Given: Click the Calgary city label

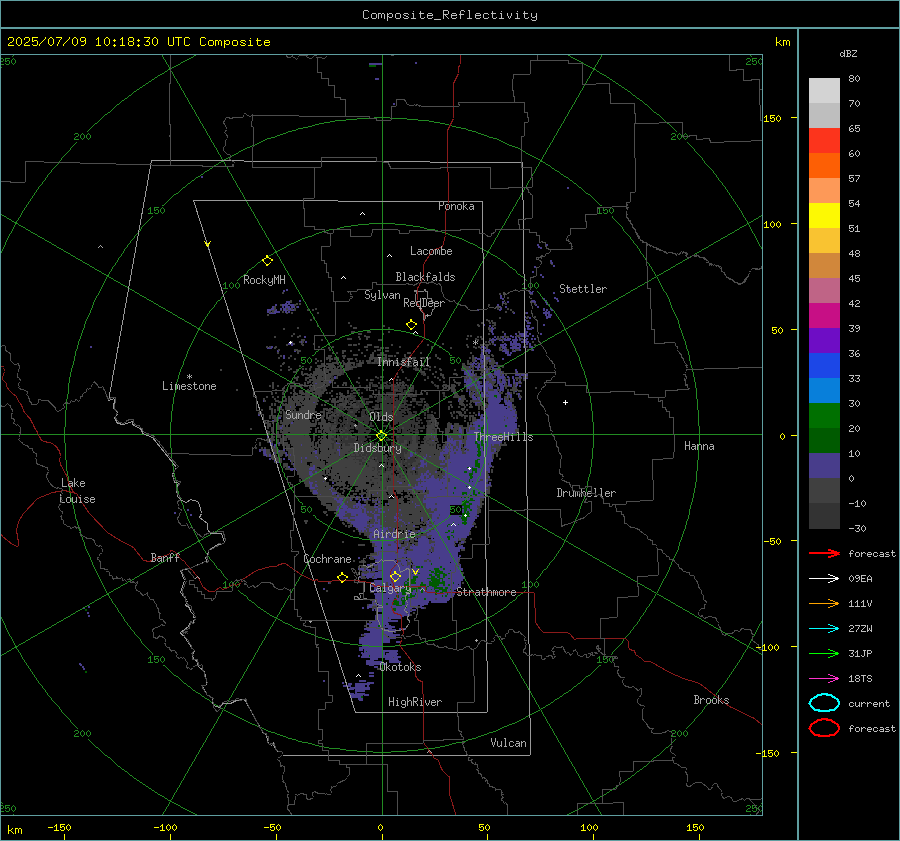Looking at the screenshot, I should [390, 588].
